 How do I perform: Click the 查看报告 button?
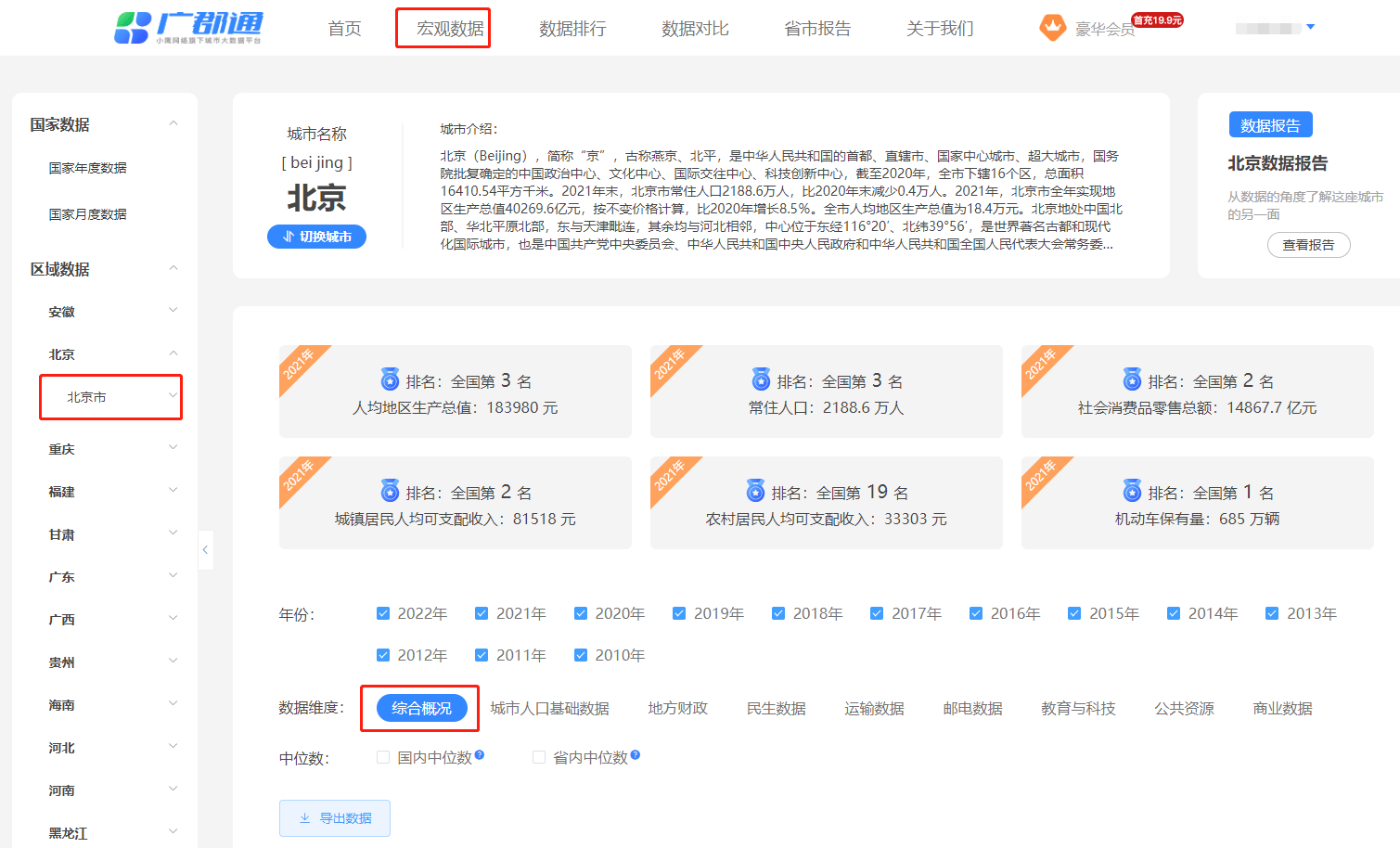coord(1308,245)
